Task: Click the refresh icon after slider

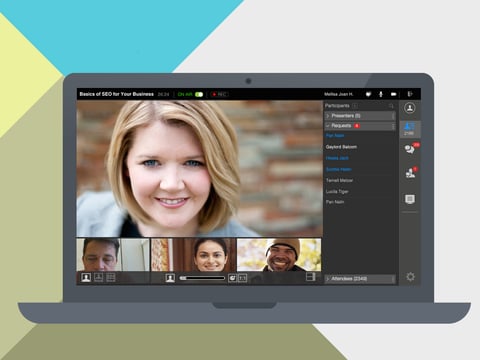Action: pos(232,278)
